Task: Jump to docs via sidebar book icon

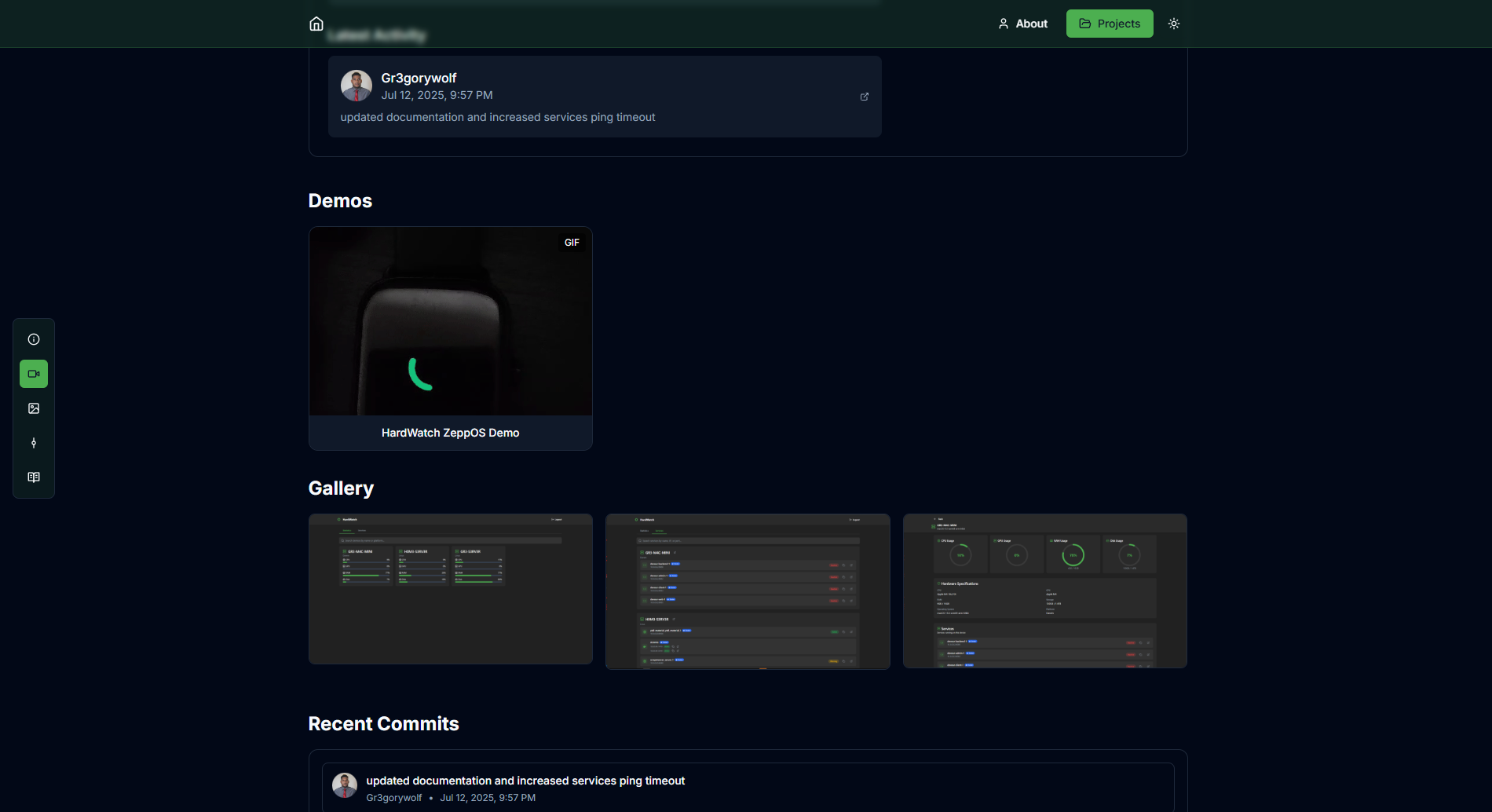Action: (34, 477)
